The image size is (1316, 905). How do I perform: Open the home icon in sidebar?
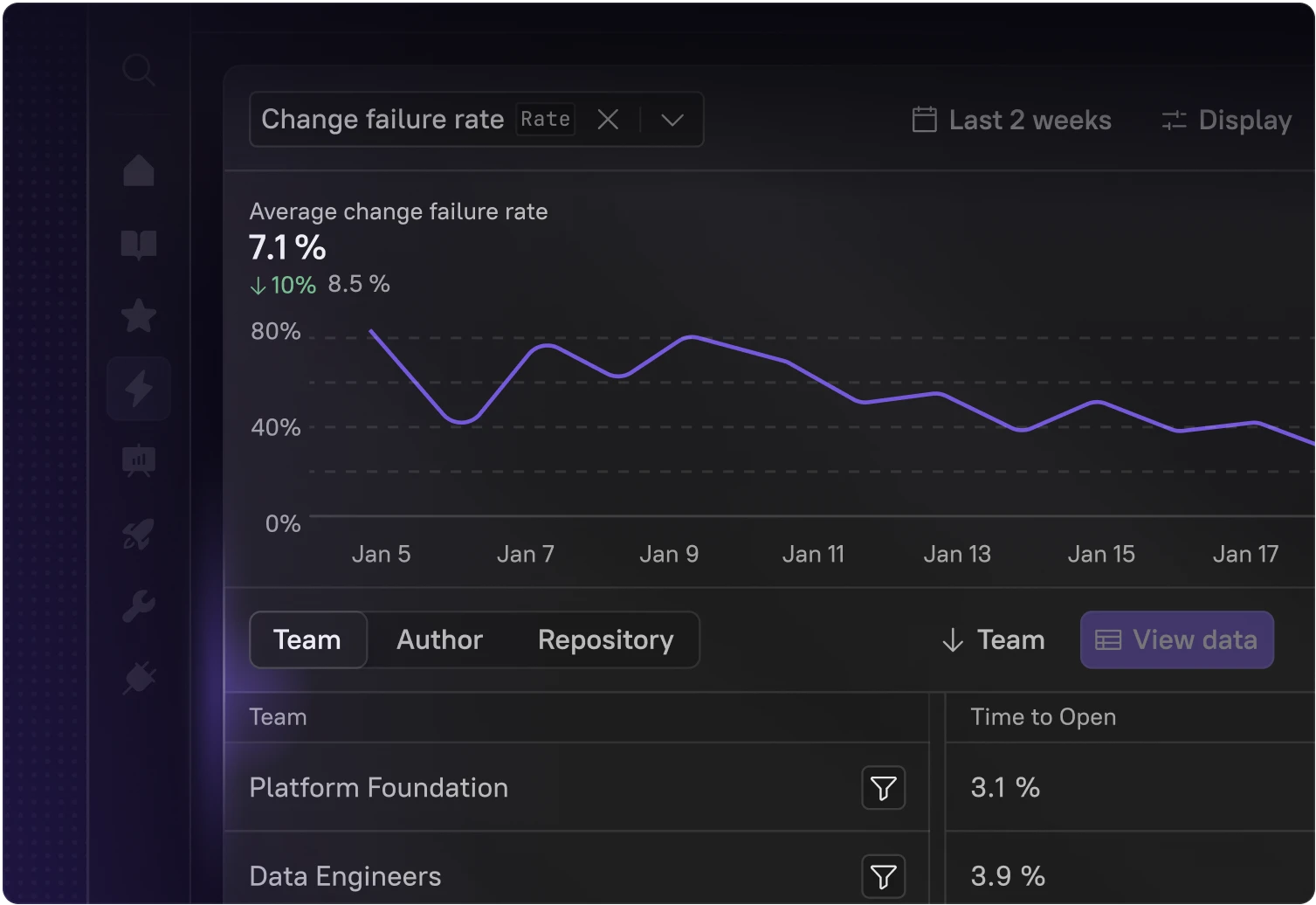click(139, 170)
